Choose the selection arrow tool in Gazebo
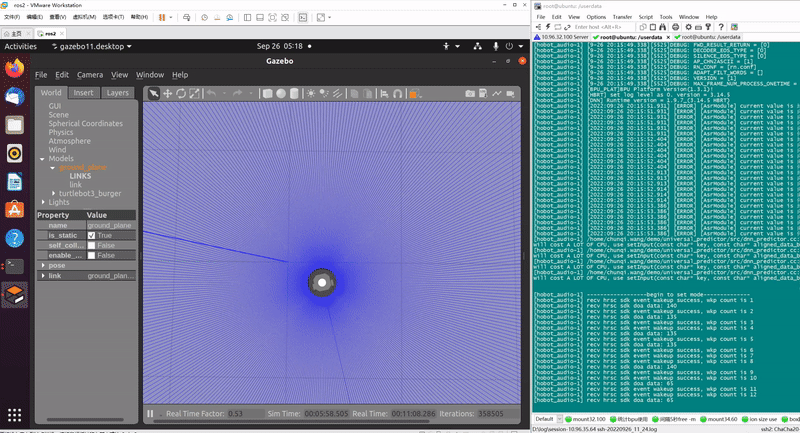800x433 pixels. [154, 93]
